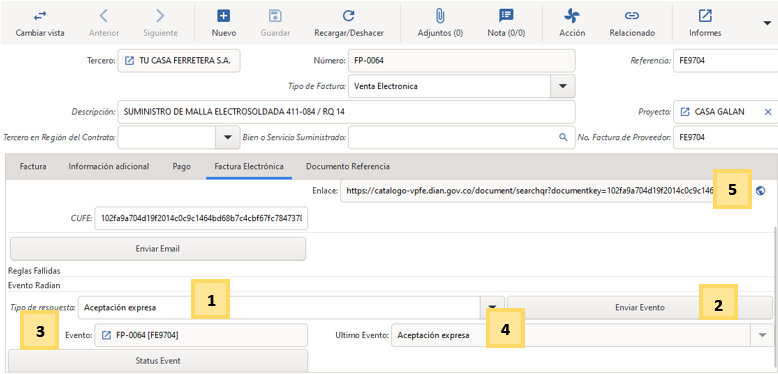Click the Reglas Fallidas section label
Image resolution: width=778 pixels, height=374 pixels.
tap(34, 271)
